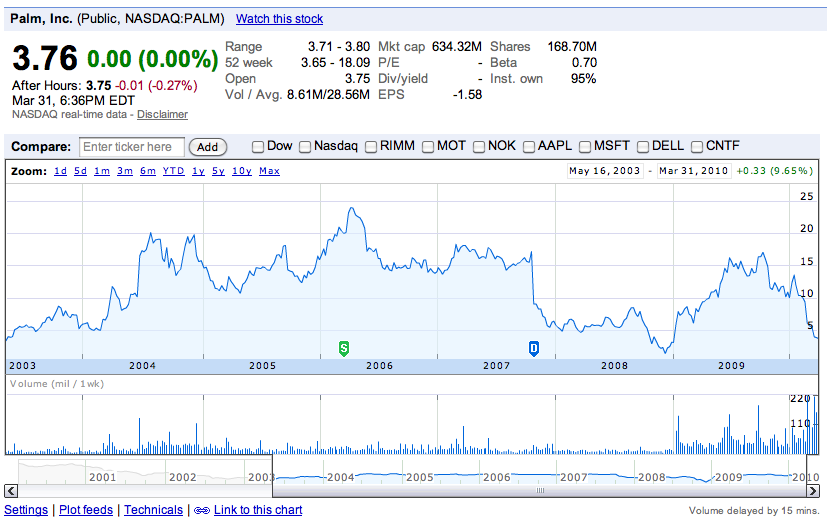Click the blue D dividend marker

coord(534,348)
